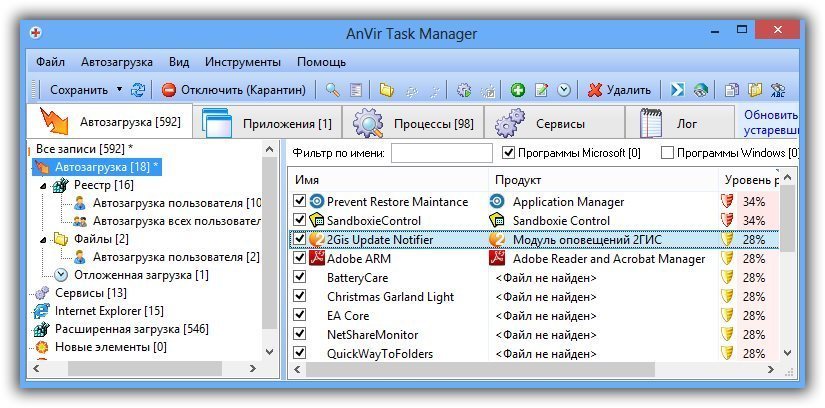Click the yellow book icon in toolbar
Image resolution: width=825 pixels, height=408 pixels.
tap(756, 90)
